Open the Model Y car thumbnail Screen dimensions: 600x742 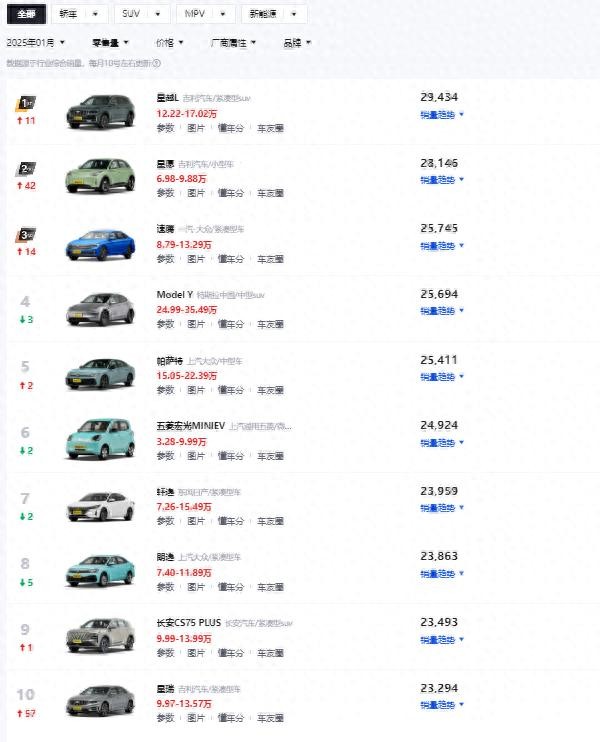coord(99,308)
